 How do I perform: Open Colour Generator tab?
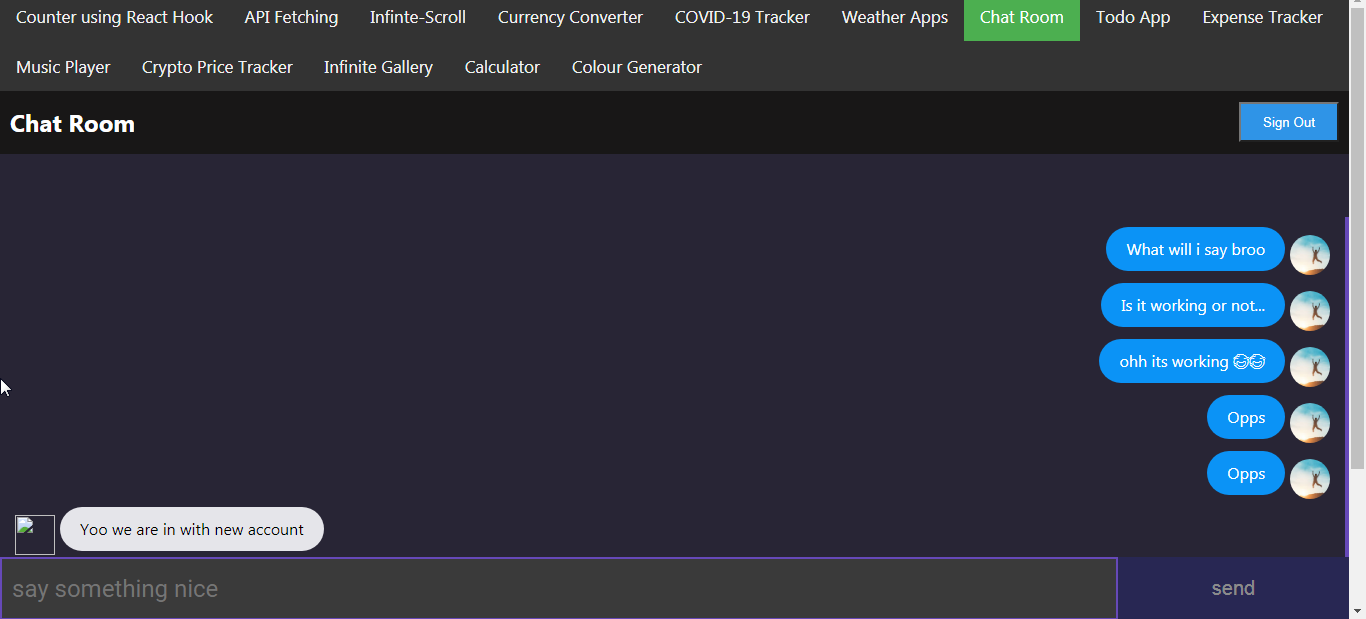pyautogui.click(x=637, y=67)
